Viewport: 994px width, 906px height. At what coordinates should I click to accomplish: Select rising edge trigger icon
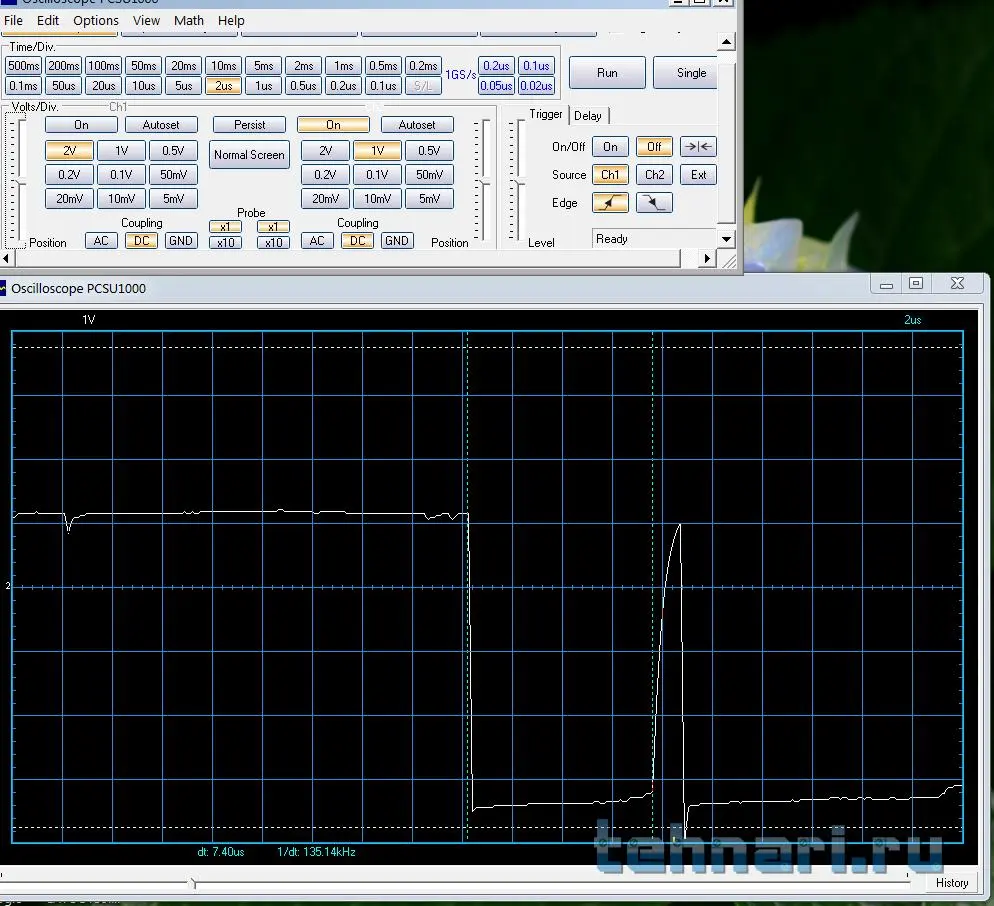point(610,203)
